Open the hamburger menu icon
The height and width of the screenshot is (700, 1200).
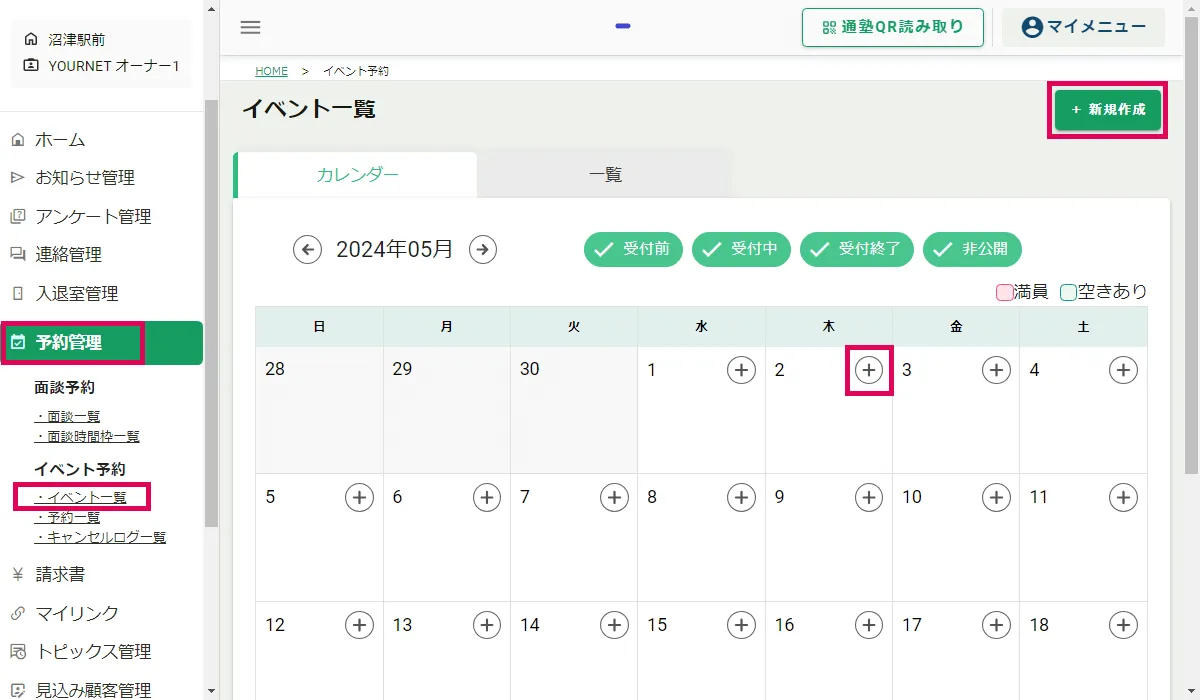click(250, 28)
